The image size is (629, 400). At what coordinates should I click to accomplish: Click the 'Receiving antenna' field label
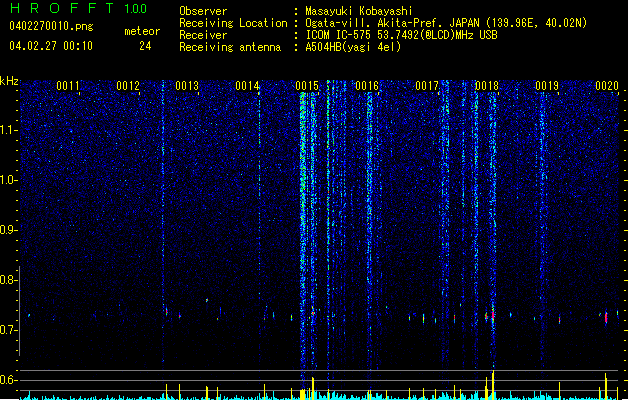coord(230,47)
